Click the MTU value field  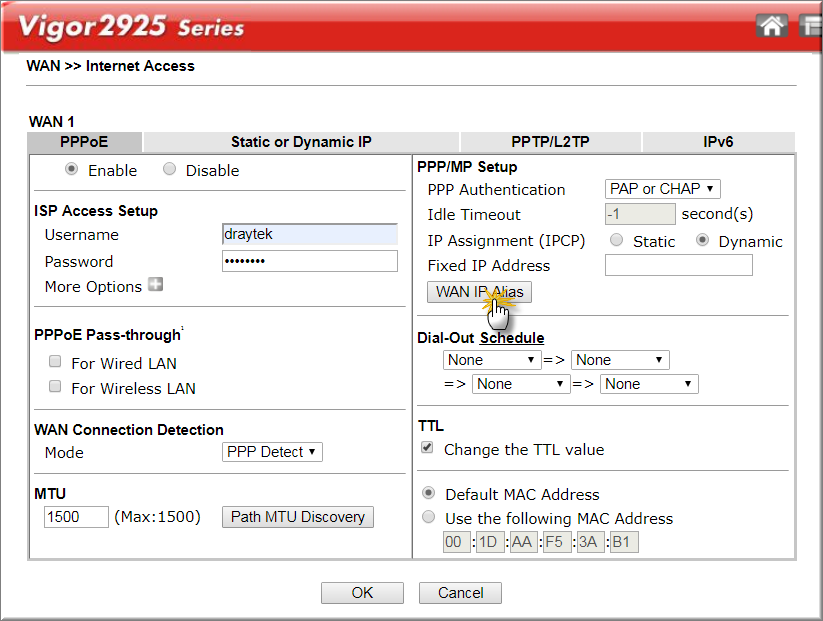coord(76,517)
